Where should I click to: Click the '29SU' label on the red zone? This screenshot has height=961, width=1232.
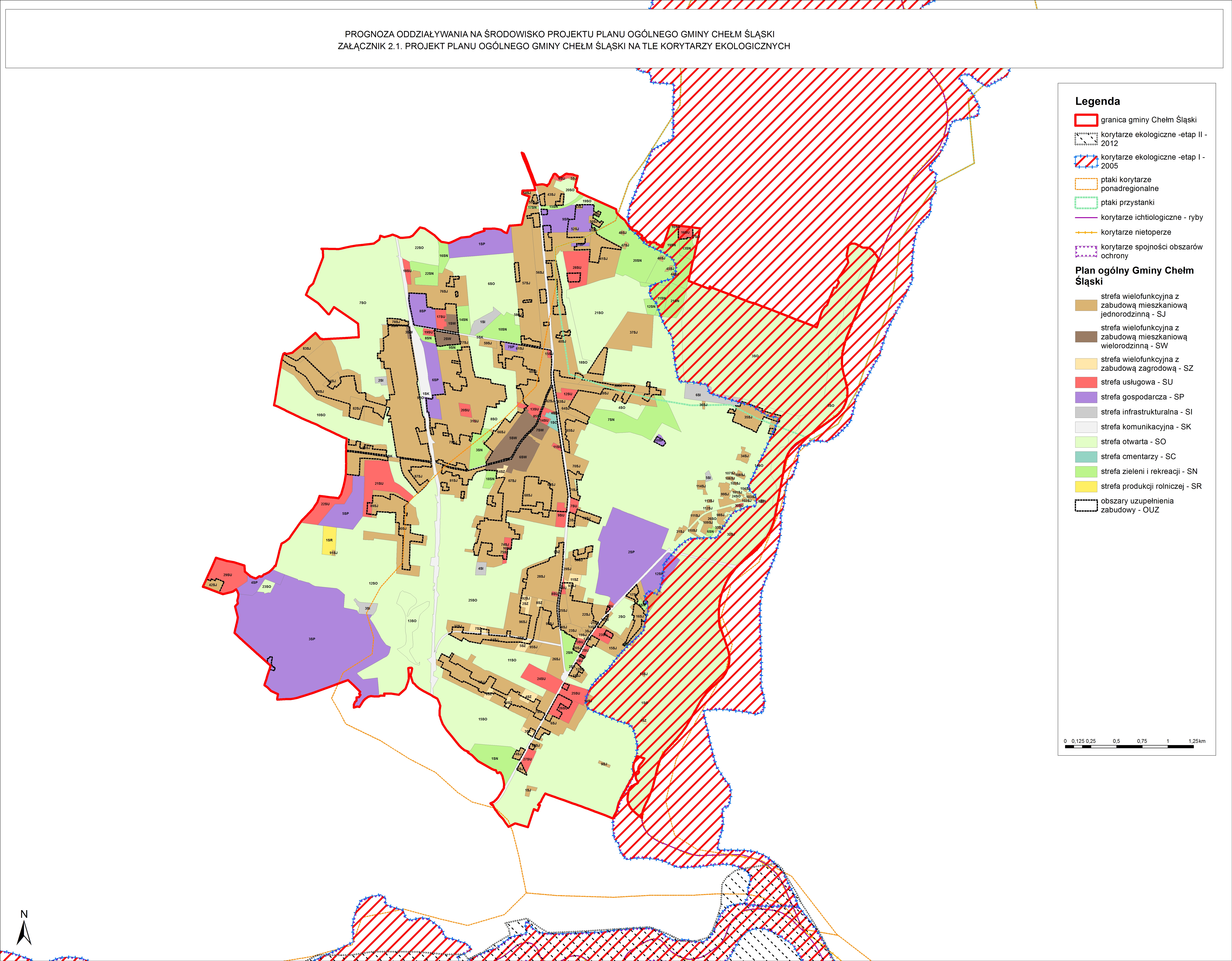point(227,575)
